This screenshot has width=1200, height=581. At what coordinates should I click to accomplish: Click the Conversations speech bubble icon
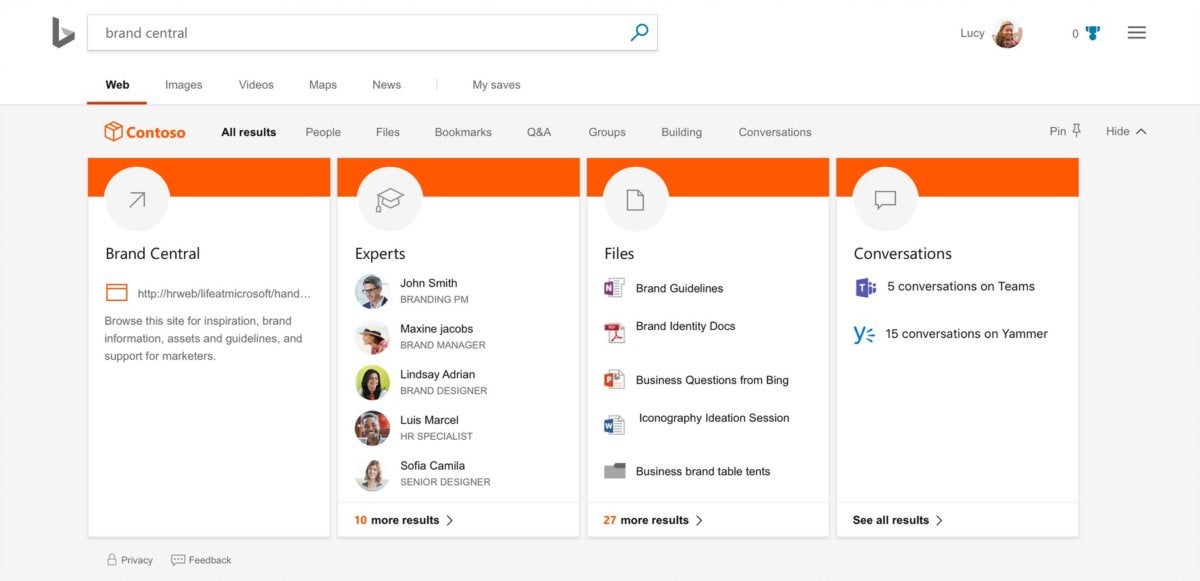(885, 199)
